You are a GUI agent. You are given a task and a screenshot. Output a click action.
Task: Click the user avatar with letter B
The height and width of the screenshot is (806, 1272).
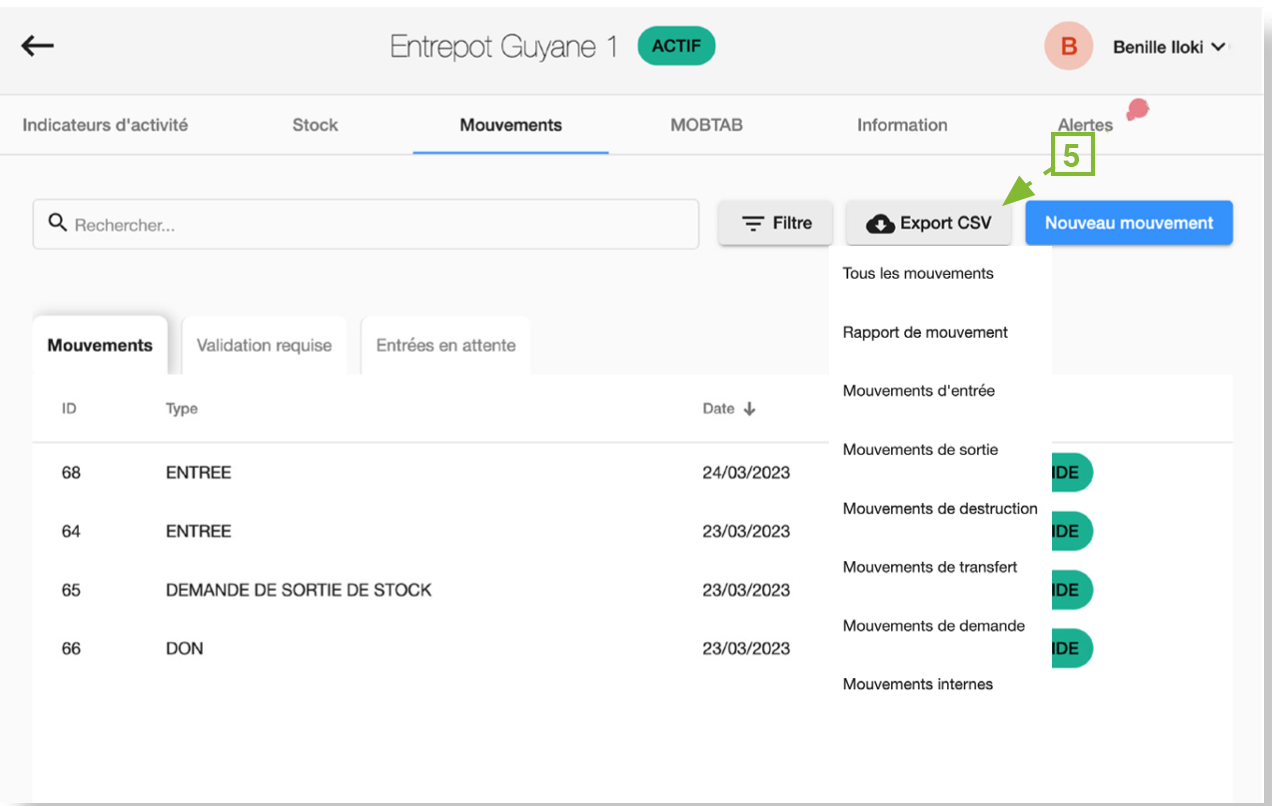1068,47
